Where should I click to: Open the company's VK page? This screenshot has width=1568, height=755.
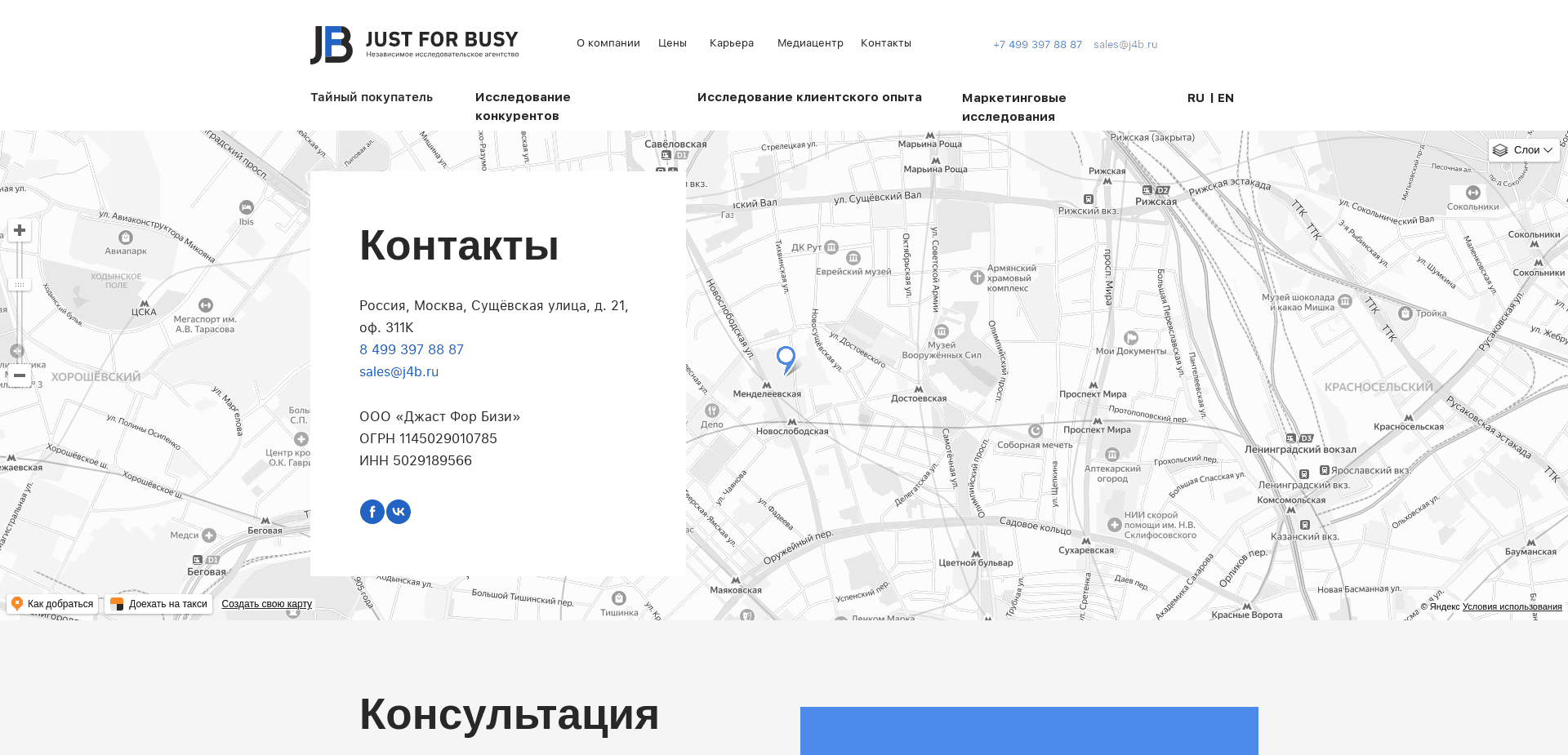tap(399, 511)
